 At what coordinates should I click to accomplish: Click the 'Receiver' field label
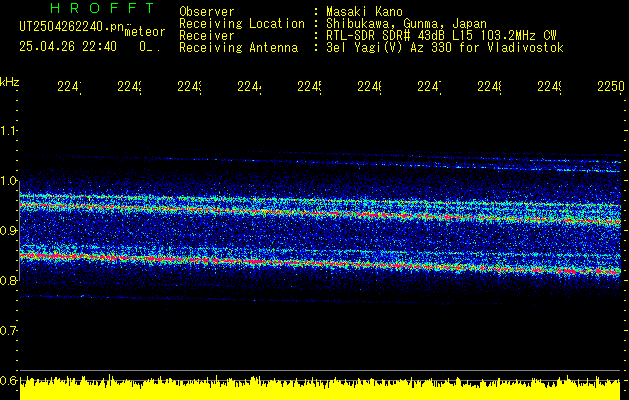click(207, 36)
